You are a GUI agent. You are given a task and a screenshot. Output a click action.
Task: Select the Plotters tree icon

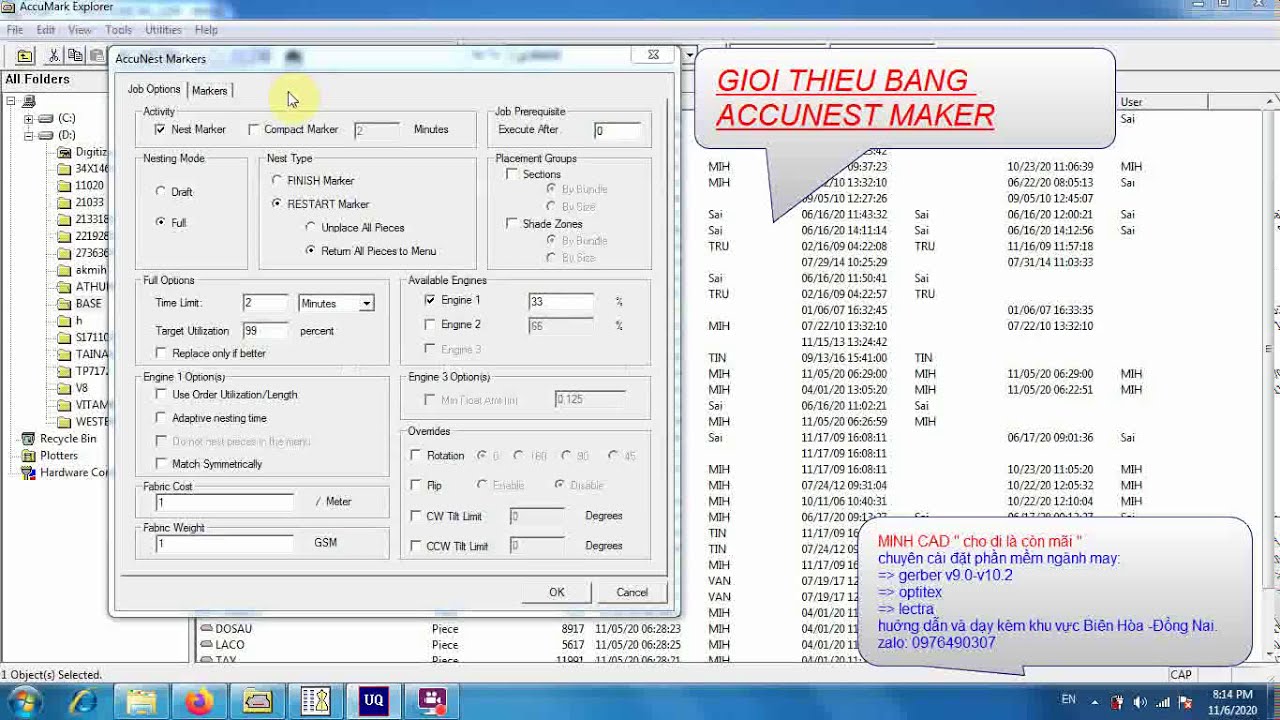(x=29, y=455)
